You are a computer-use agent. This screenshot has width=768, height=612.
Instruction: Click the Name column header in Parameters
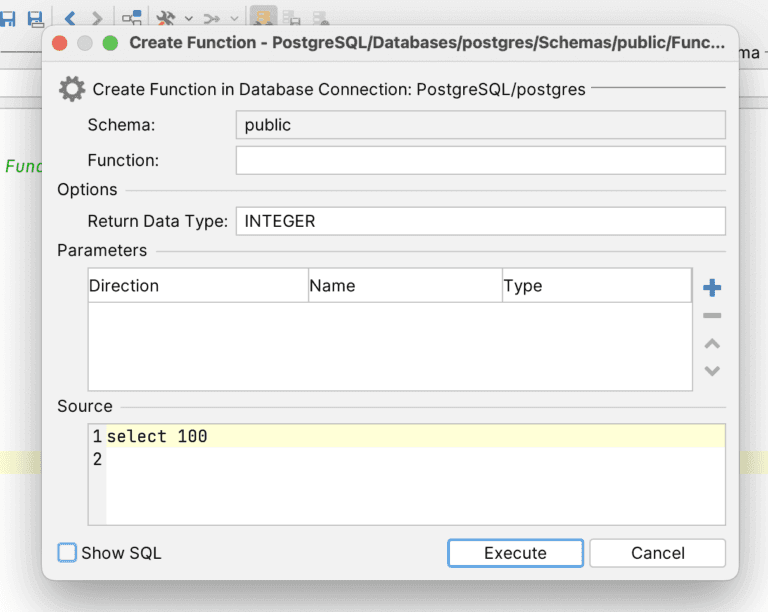pyautogui.click(x=406, y=285)
